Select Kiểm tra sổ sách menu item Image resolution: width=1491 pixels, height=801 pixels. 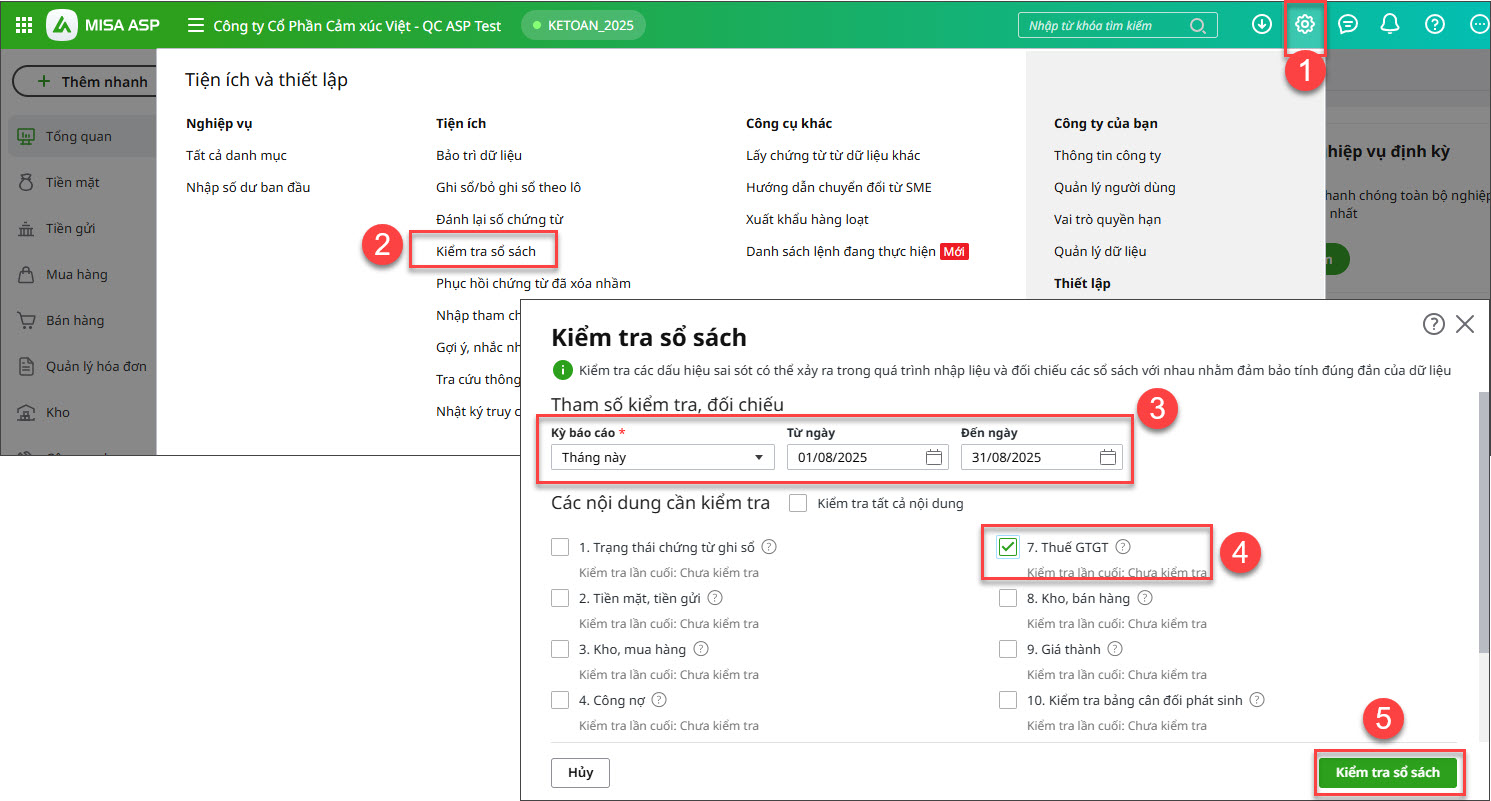point(486,251)
